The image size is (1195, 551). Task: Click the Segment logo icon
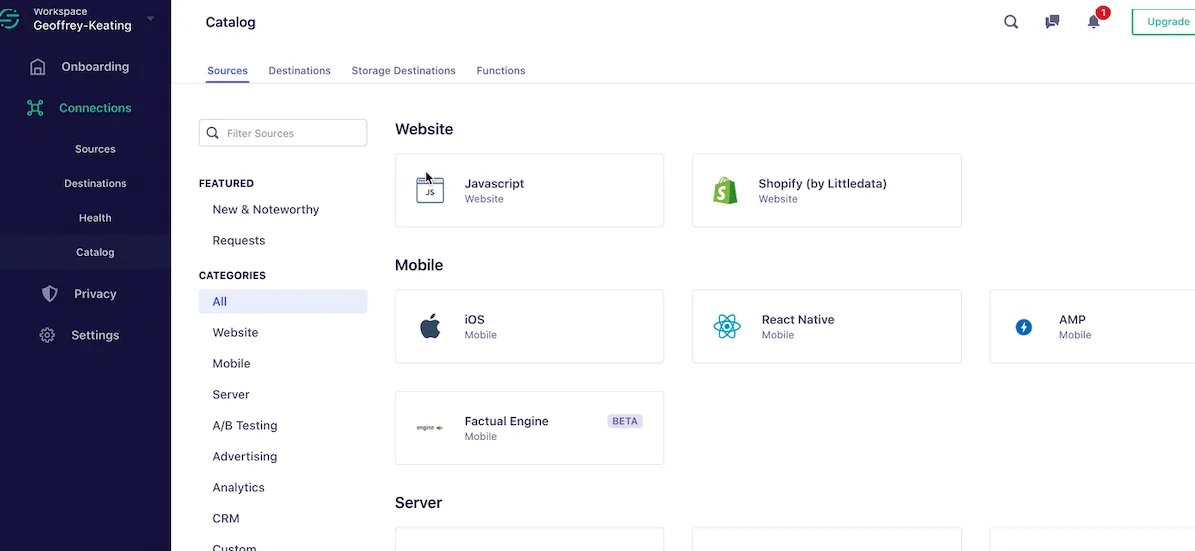(x=8, y=18)
